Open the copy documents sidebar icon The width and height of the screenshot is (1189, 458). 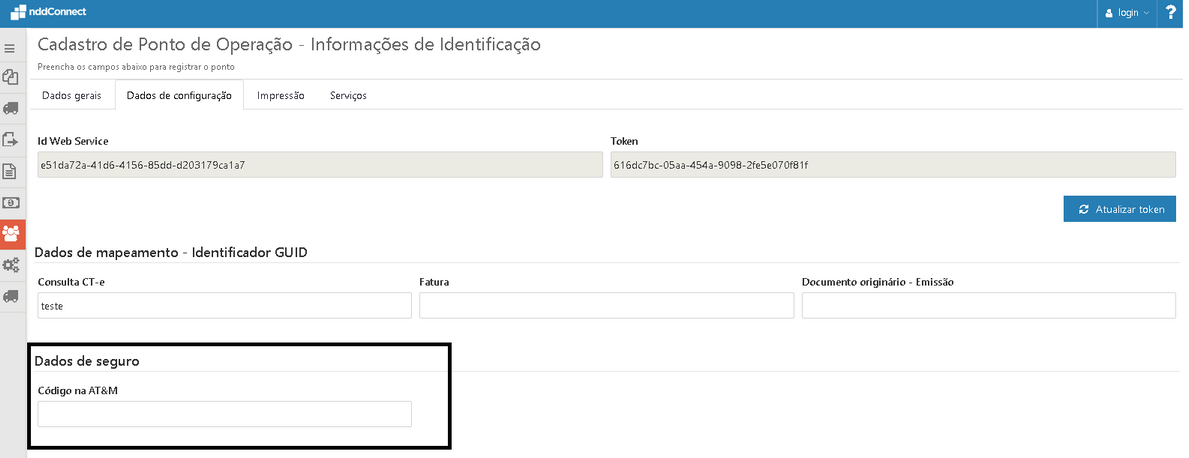pyautogui.click(x=10, y=77)
